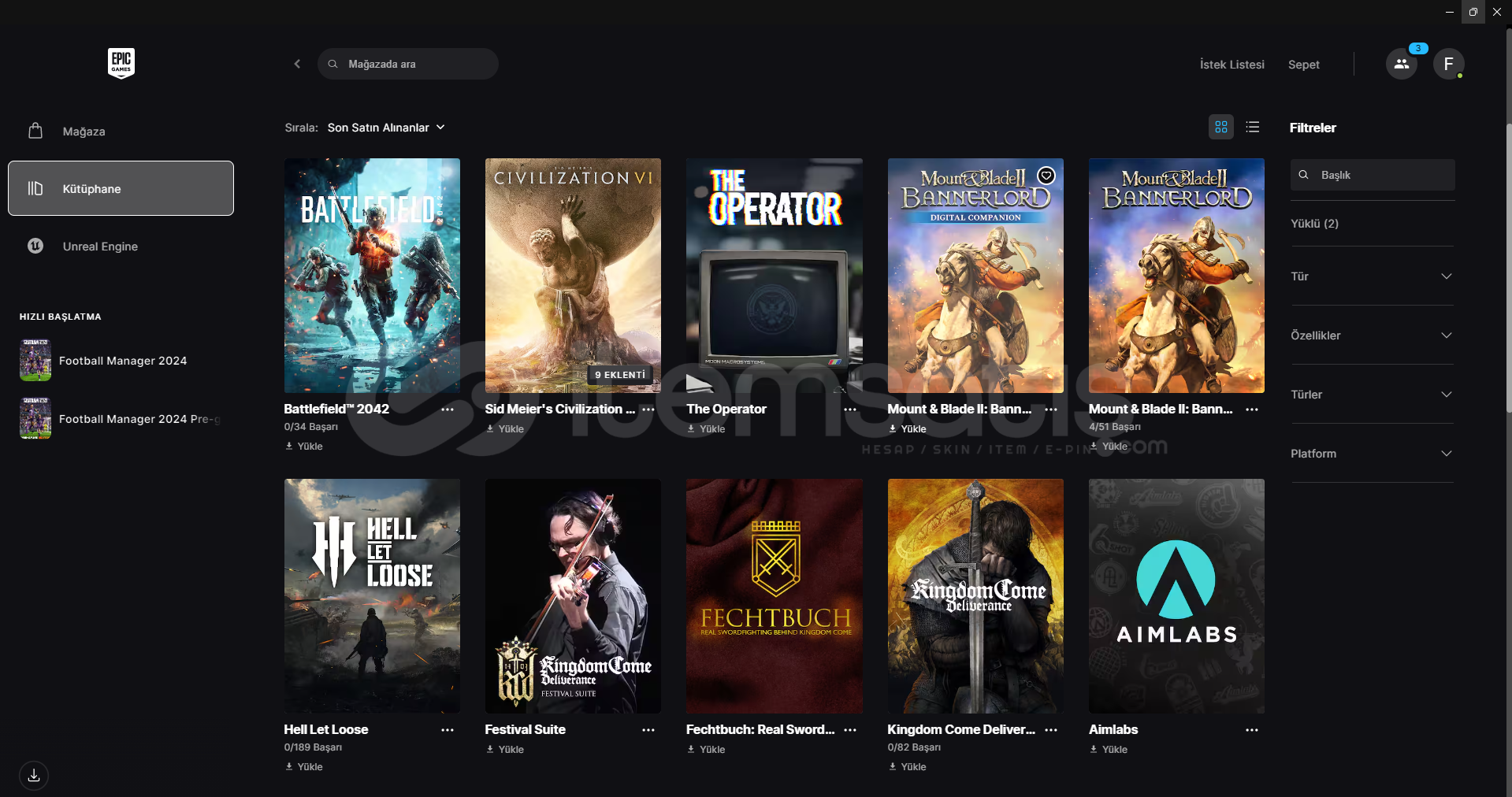Open the friends list icon
Image resolution: width=1512 pixels, height=797 pixels.
point(1401,64)
